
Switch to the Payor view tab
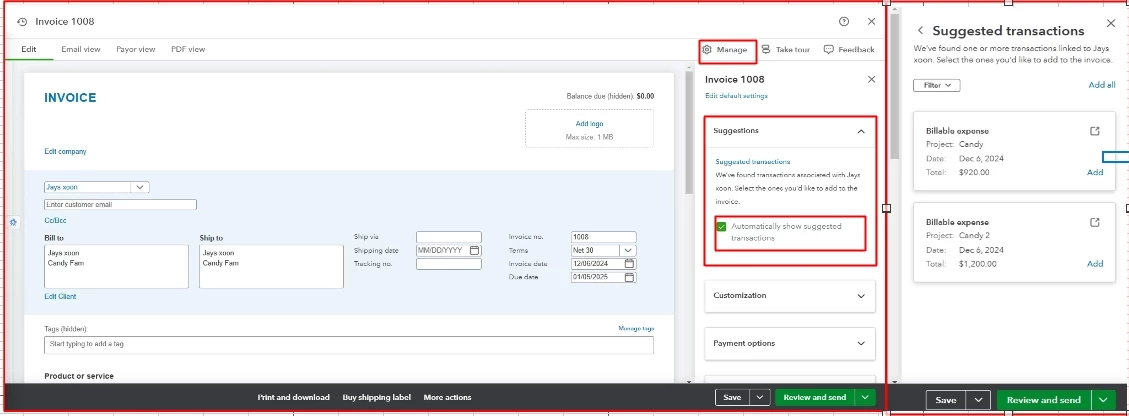[x=135, y=50]
